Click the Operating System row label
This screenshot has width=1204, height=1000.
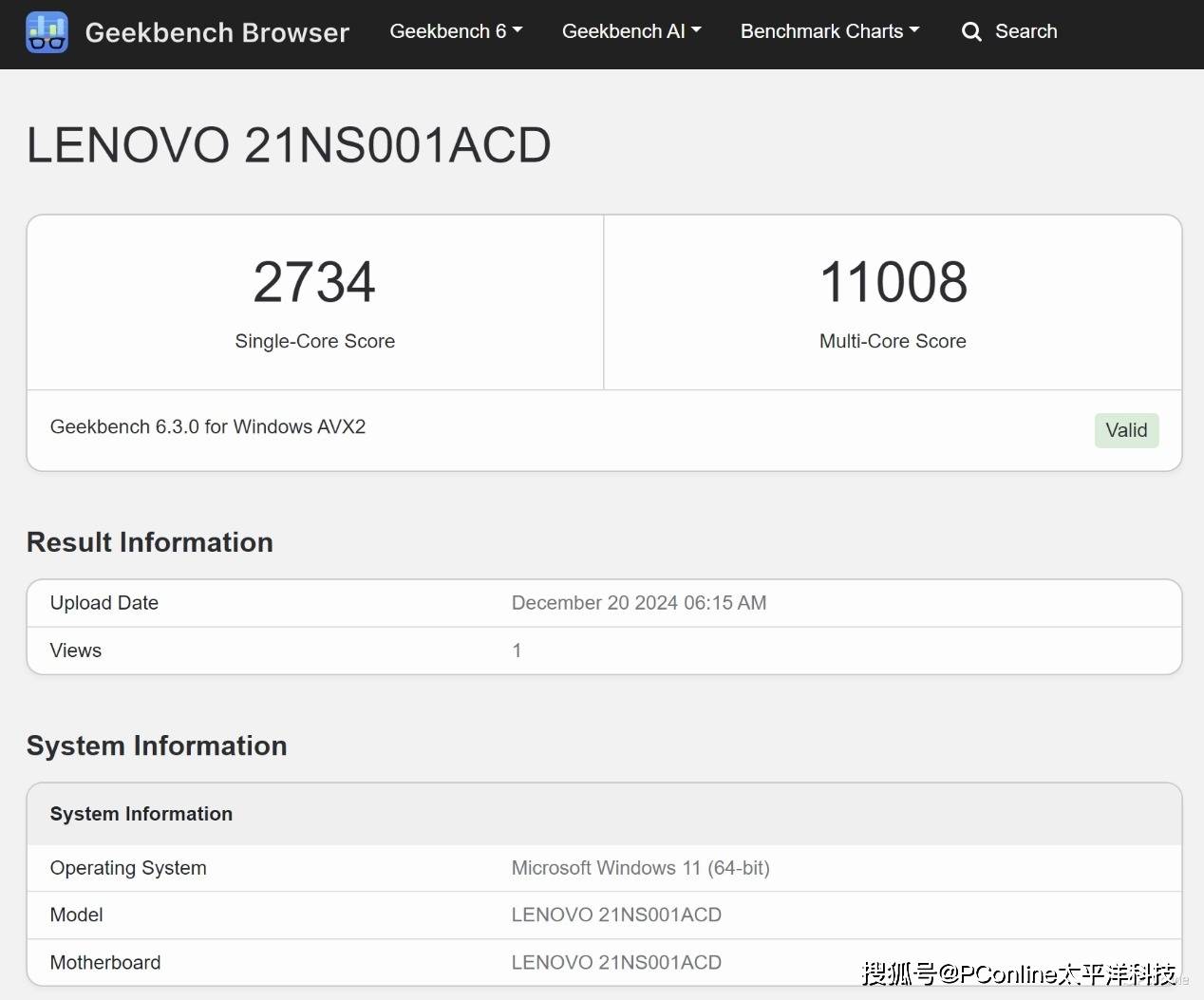[128, 868]
